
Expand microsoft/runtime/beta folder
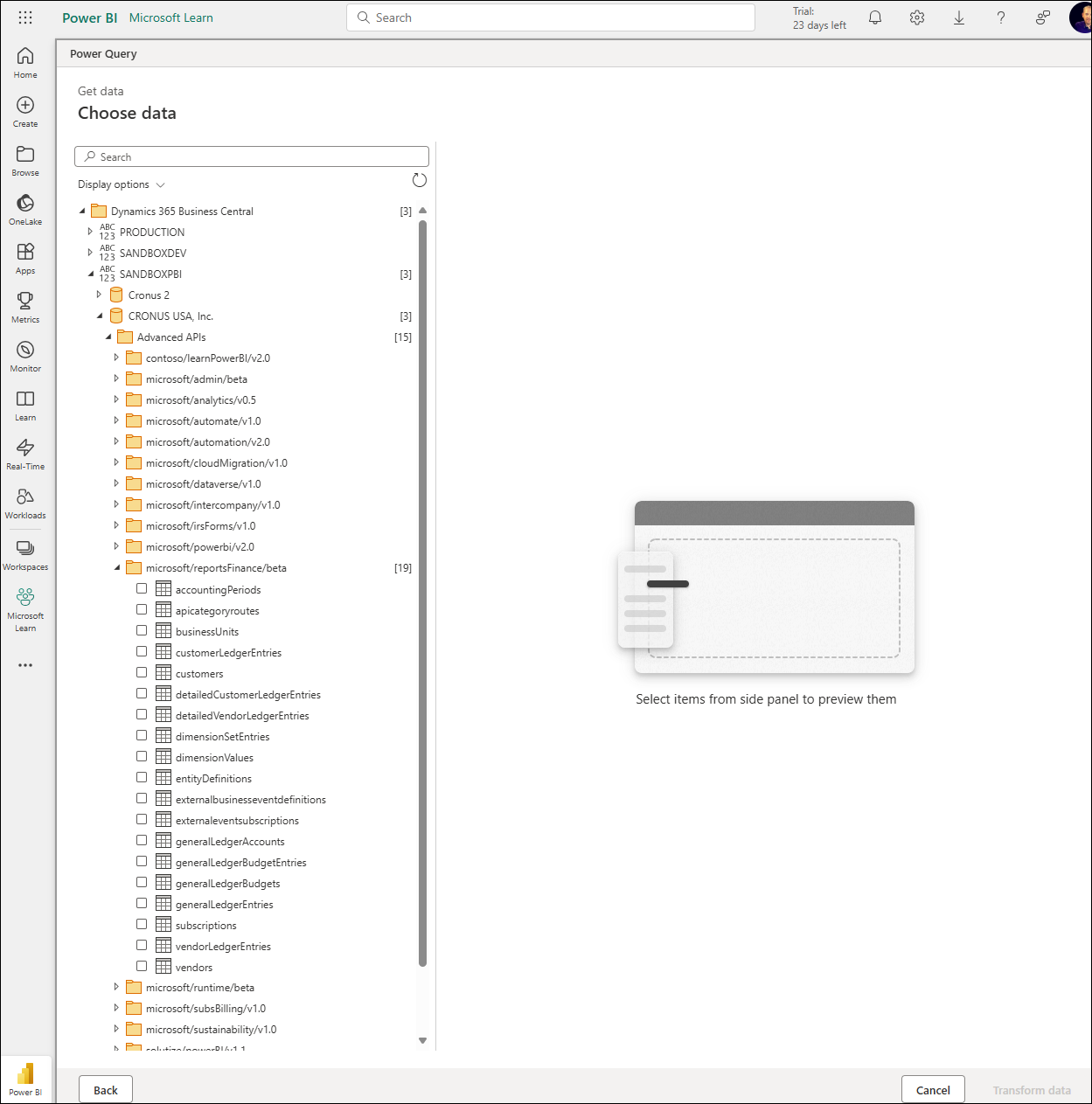tap(116, 987)
